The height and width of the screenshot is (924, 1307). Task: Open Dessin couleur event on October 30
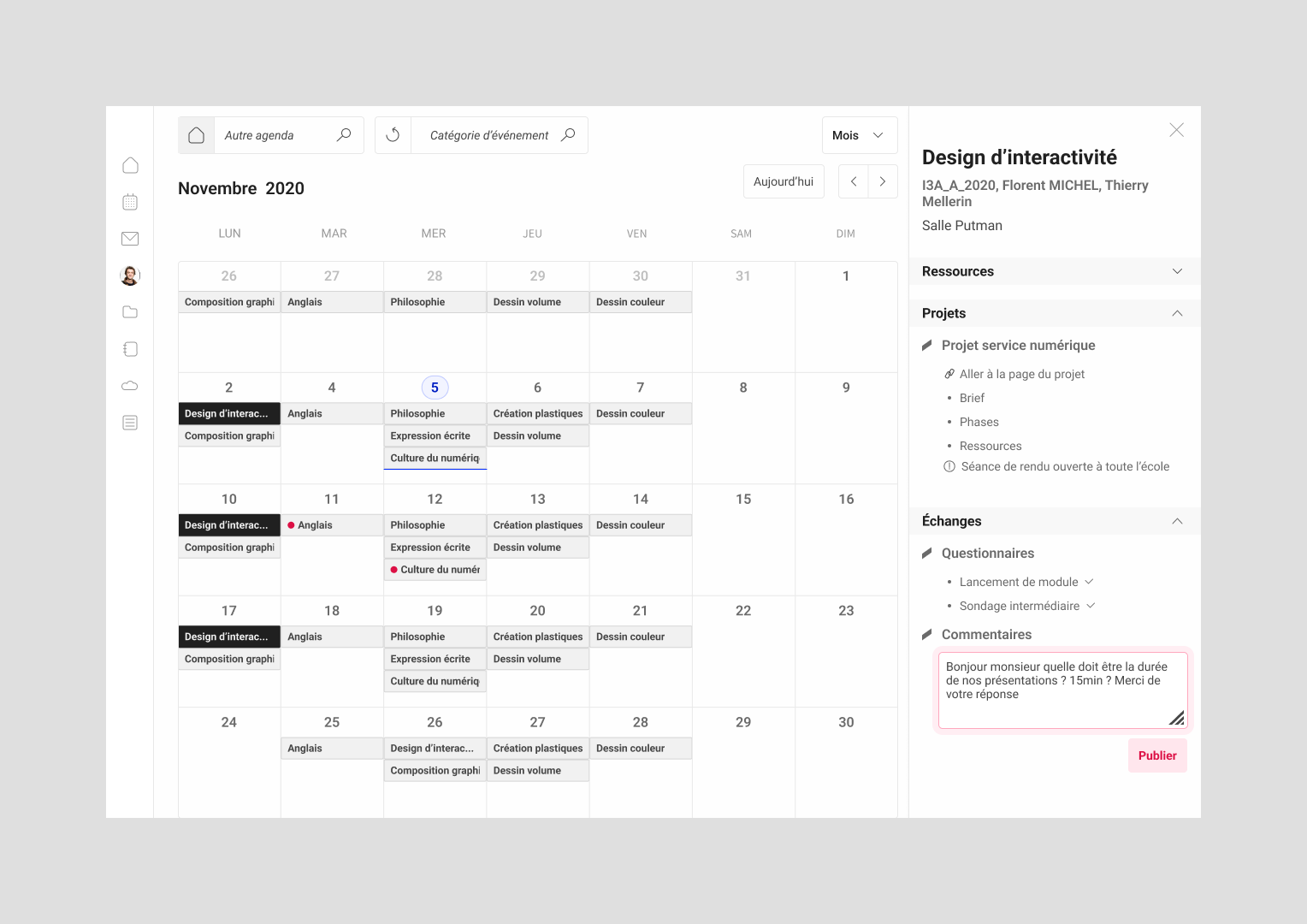click(641, 302)
